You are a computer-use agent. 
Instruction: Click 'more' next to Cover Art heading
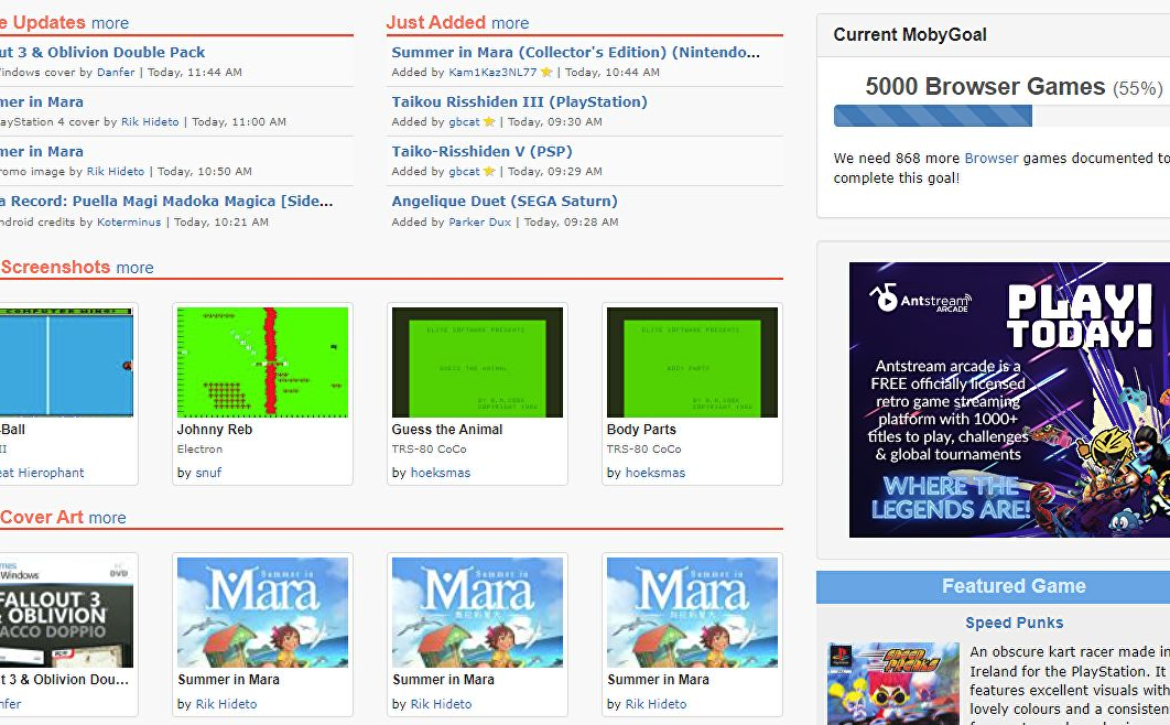coord(107,518)
